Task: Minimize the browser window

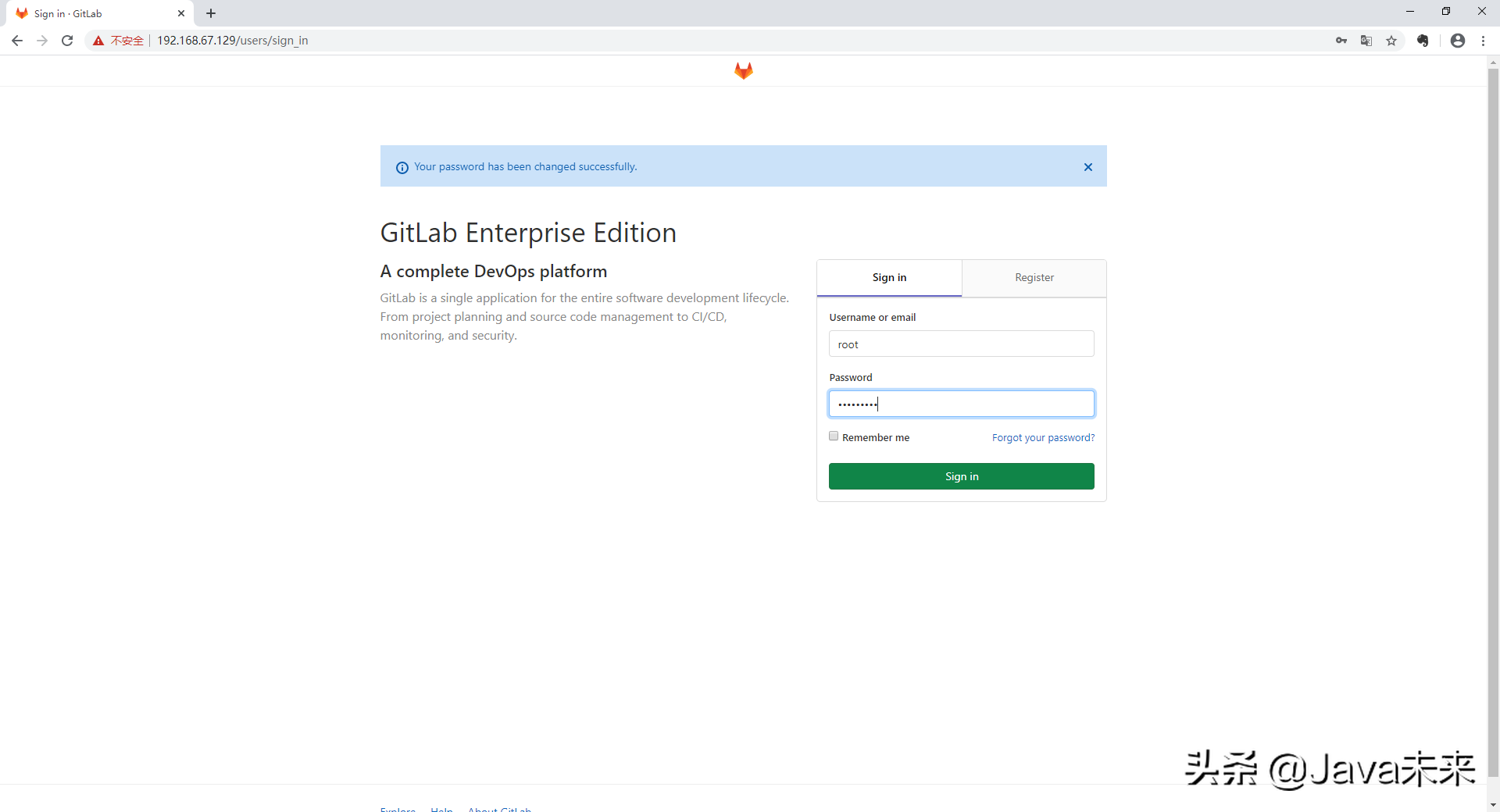Action: pyautogui.click(x=1410, y=12)
